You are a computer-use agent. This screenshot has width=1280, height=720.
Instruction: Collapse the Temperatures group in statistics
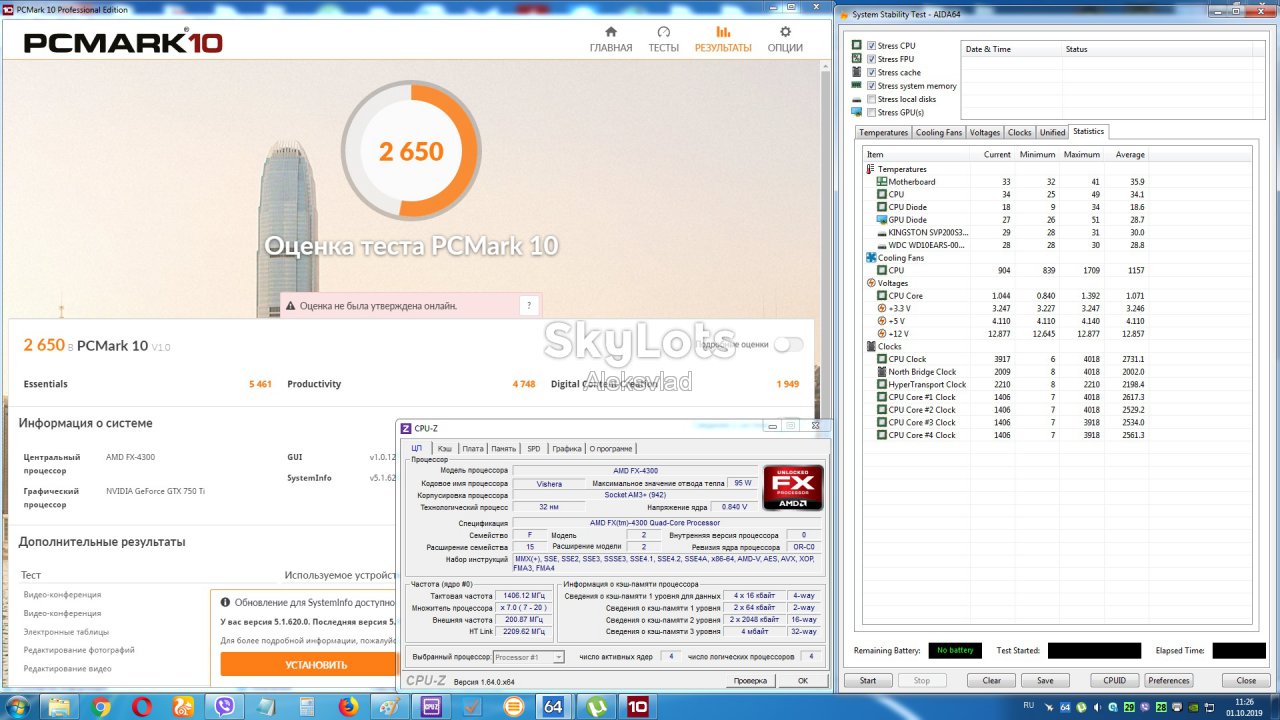tap(870, 169)
